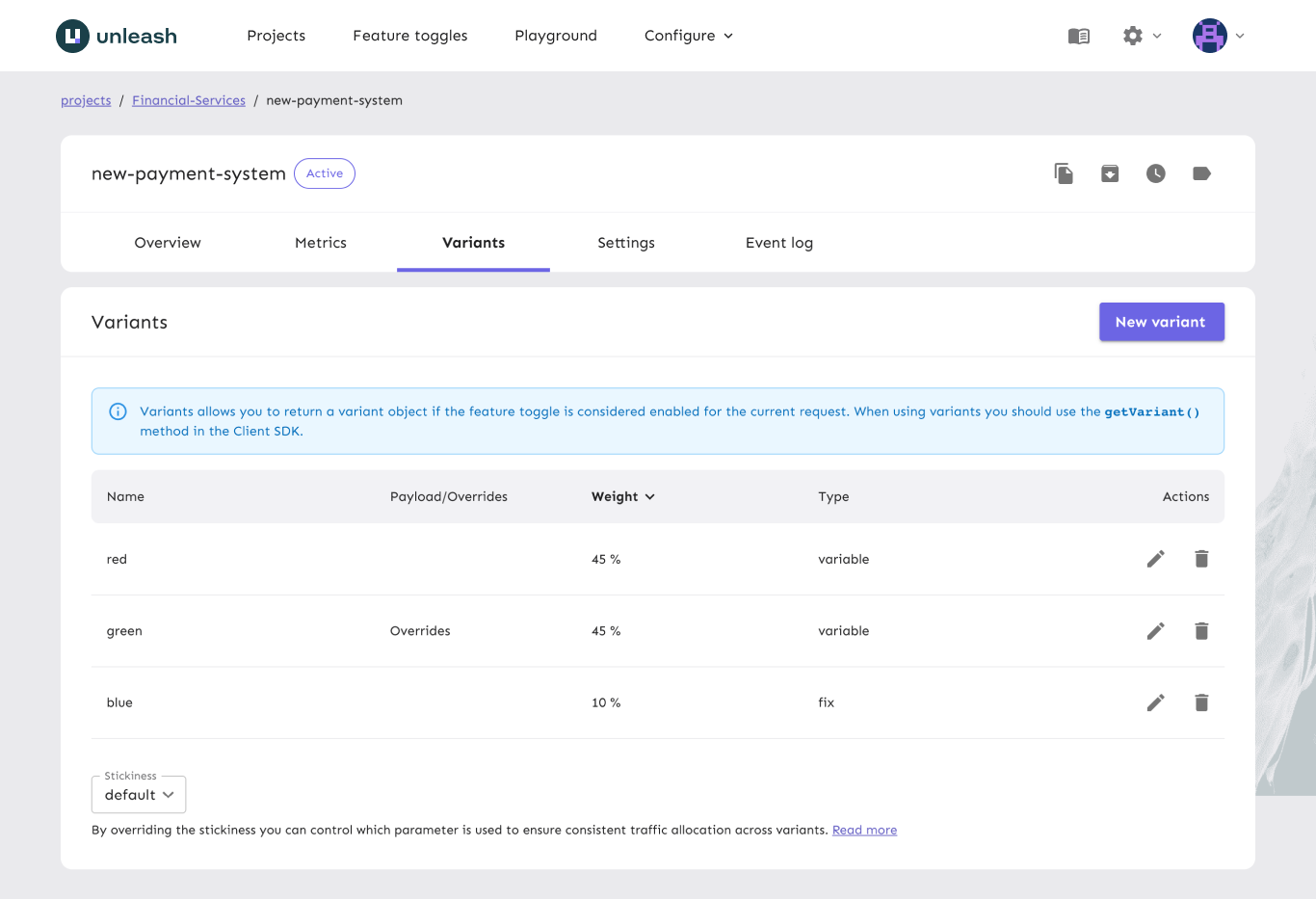This screenshot has height=899, width=1316.
Task: Edit the green variant
Action: tap(1156, 631)
